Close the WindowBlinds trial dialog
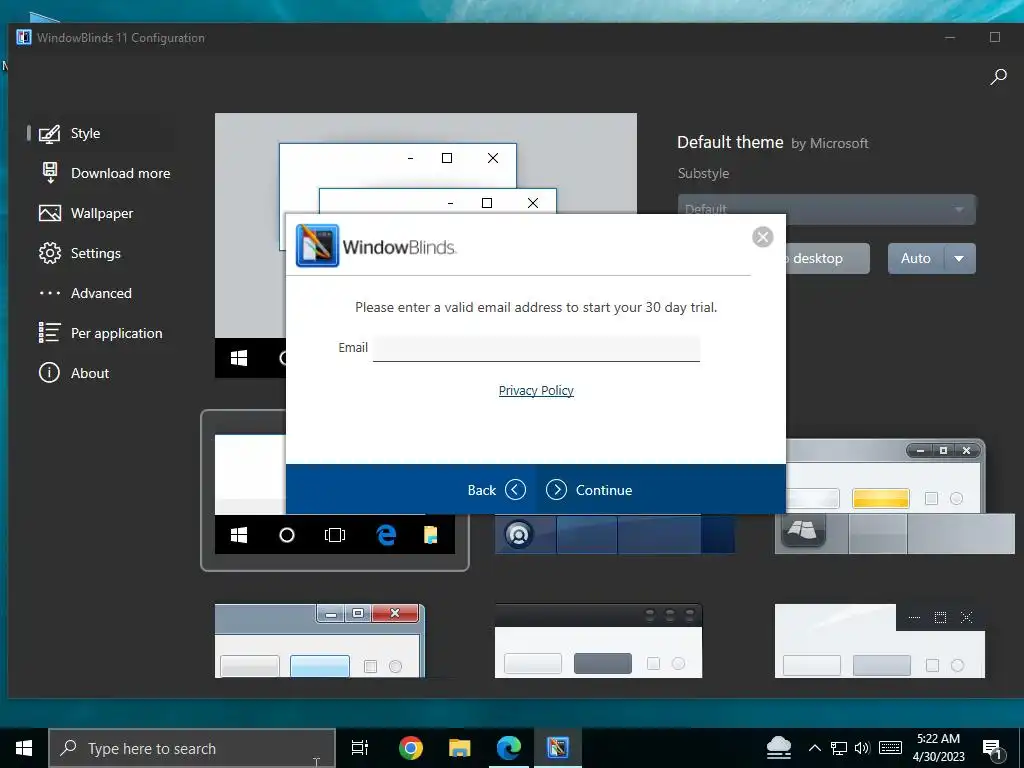1024x768 pixels. [x=763, y=236]
